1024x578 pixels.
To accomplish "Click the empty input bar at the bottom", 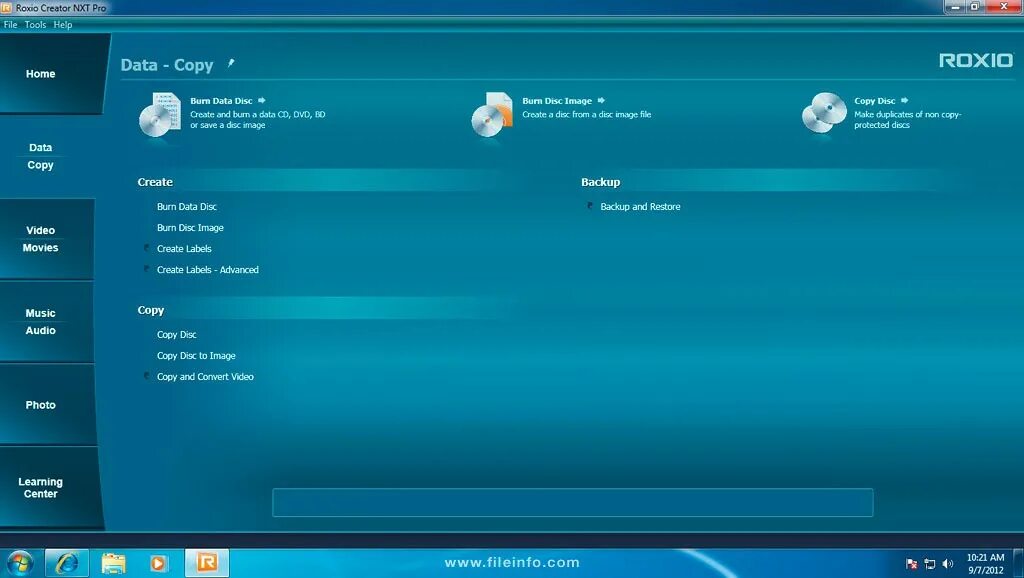I will tap(573, 502).
